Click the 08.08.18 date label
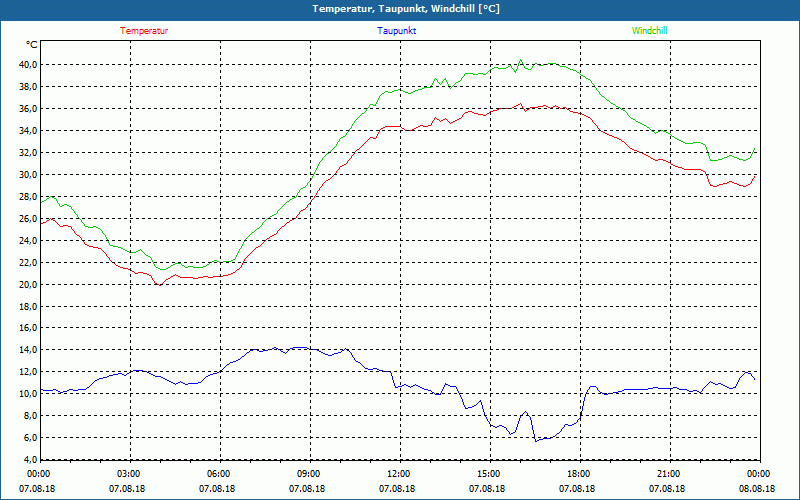Image resolution: width=800 pixels, height=500 pixels. 757,489
